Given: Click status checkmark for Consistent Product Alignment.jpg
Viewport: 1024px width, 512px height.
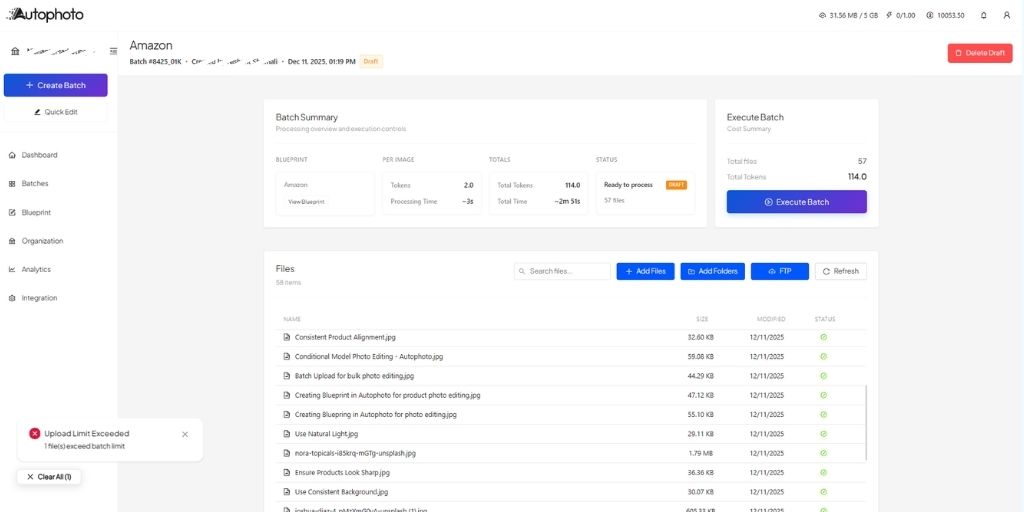Looking at the screenshot, I should click(824, 338).
